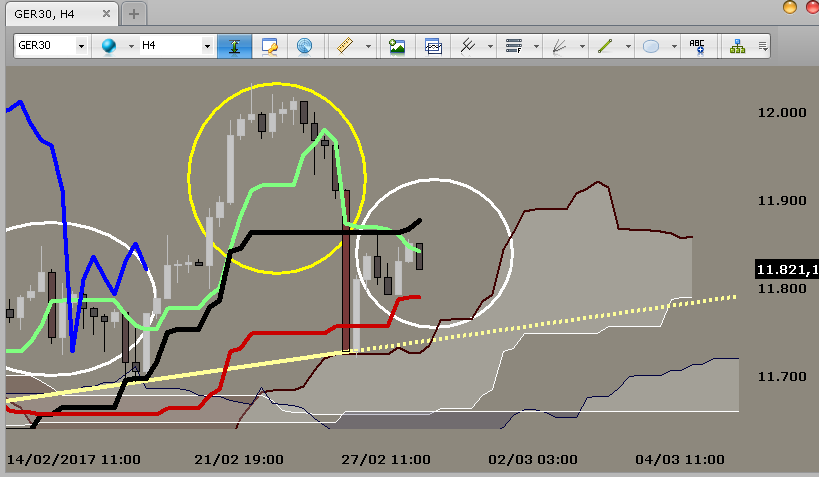The image size is (819, 477).
Task: Select the Fibonacci retracement lines tool
Action: coord(513,46)
